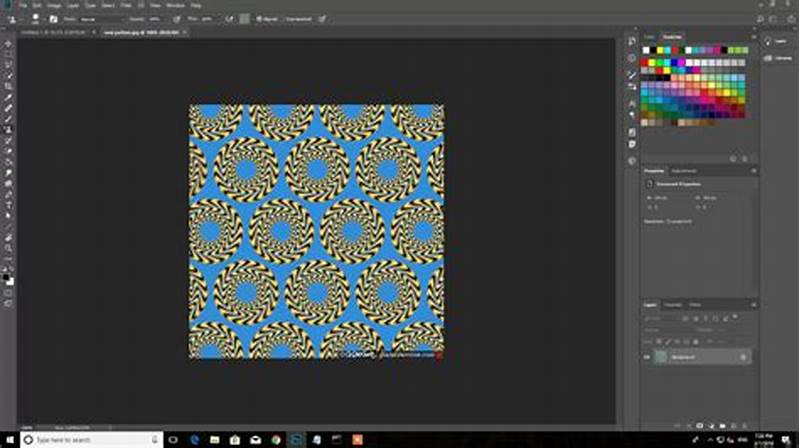
Task: Select the Move tool
Action: (8, 44)
